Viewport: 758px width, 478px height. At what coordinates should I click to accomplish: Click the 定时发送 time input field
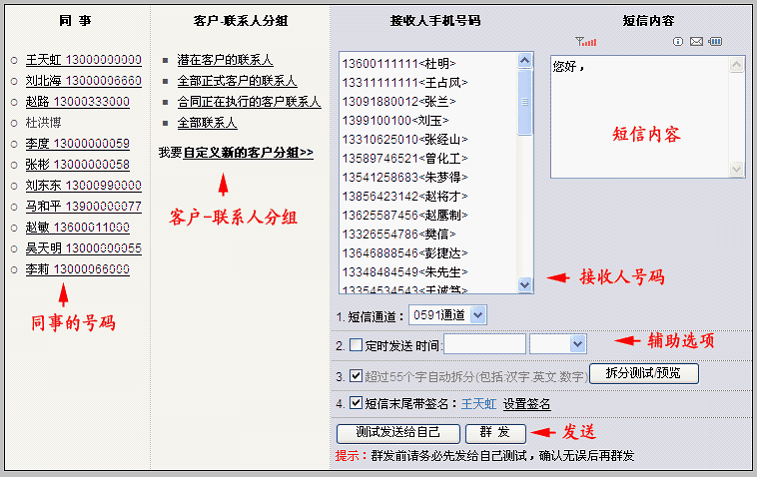484,344
